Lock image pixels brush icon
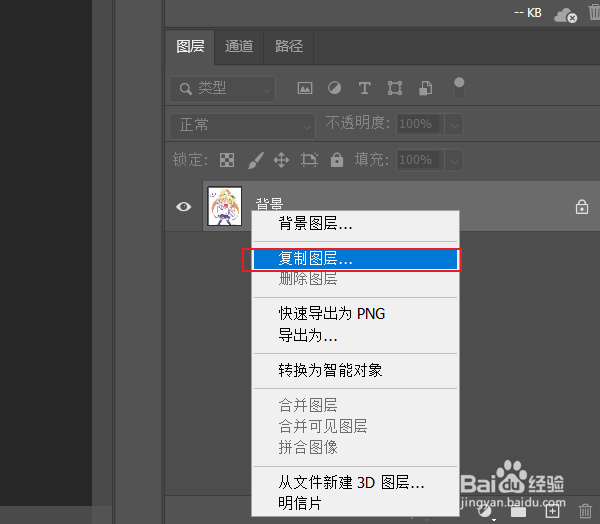This screenshot has height=524, width=600. pyautogui.click(x=255, y=160)
